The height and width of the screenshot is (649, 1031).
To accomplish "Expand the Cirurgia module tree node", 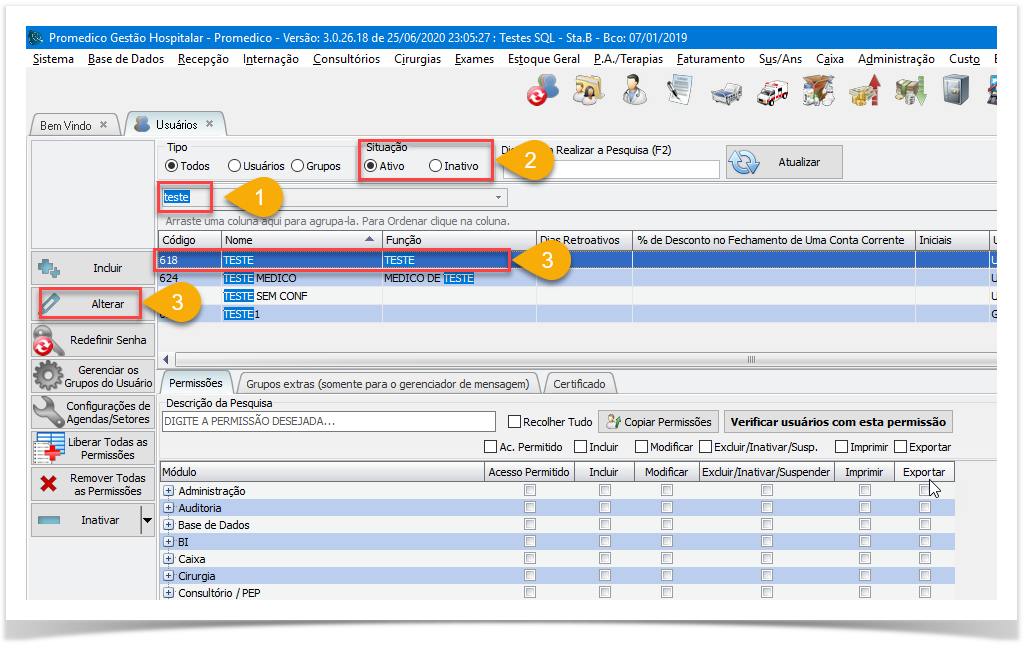I will (169, 576).
